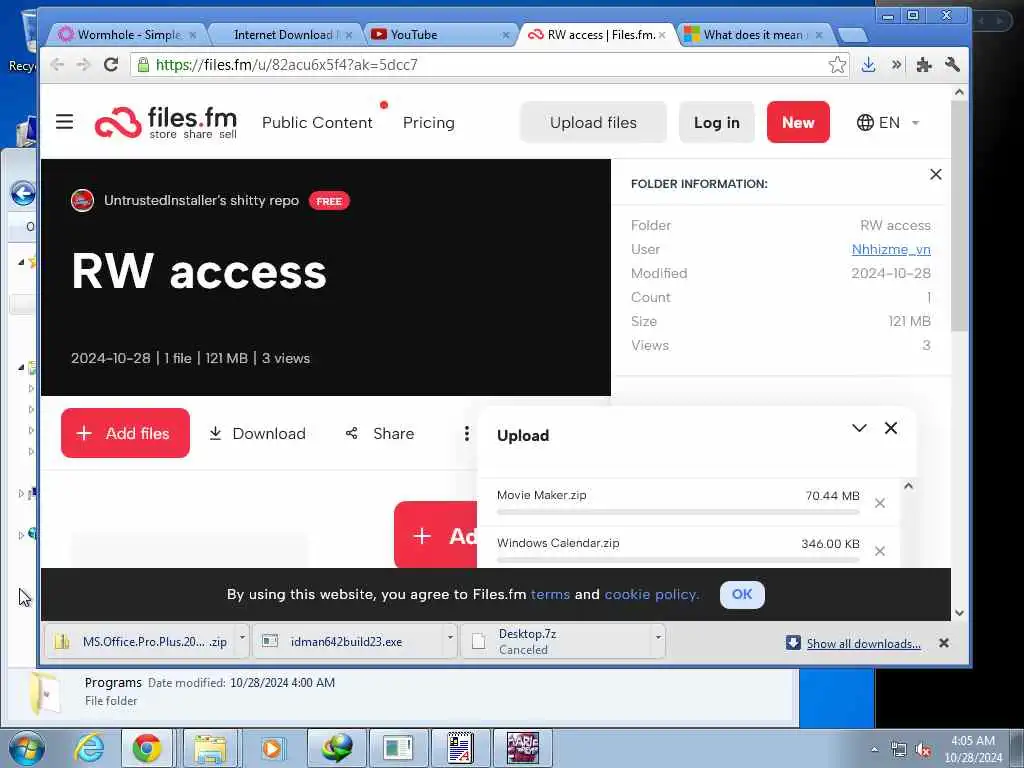This screenshot has height=768, width=1024.
Task: Click the Upload files button
Action: 593,122
